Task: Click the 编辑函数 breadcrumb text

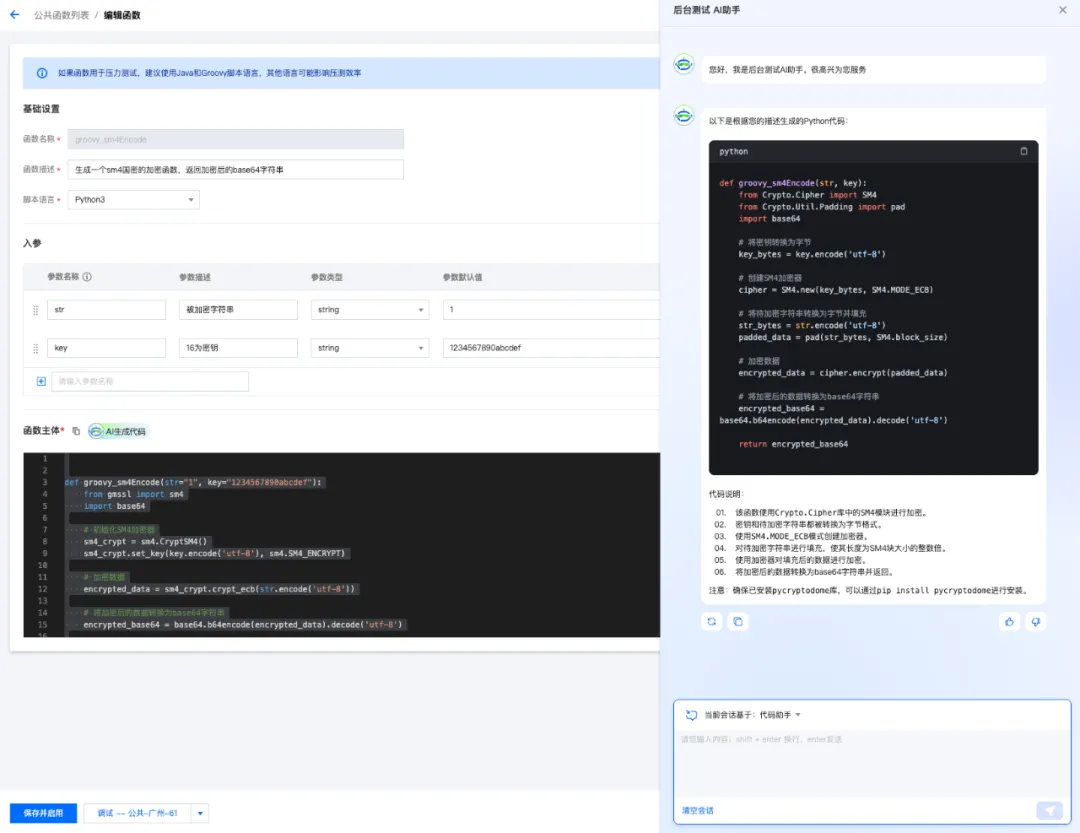Action: tap(122, 15)
